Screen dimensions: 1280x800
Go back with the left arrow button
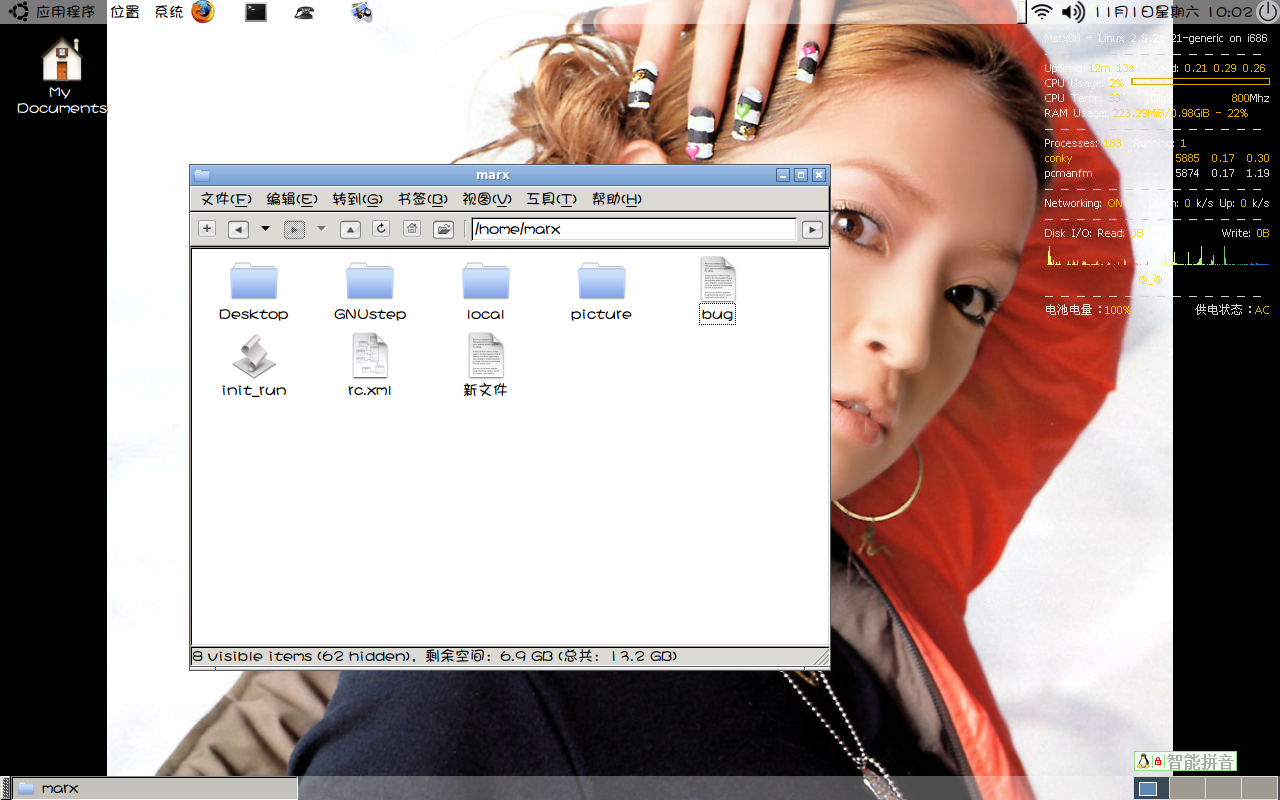click(x=238, y=229)
